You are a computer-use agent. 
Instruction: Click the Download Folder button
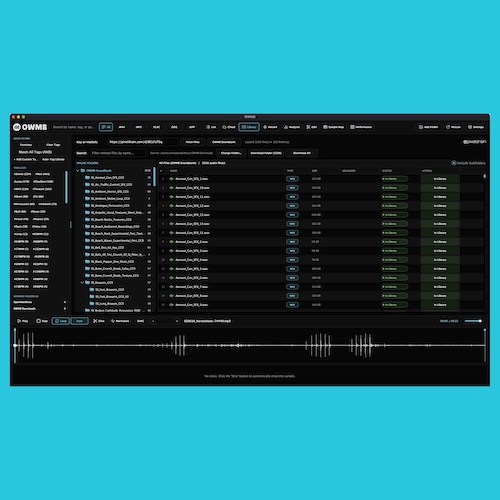pos(266,153)
